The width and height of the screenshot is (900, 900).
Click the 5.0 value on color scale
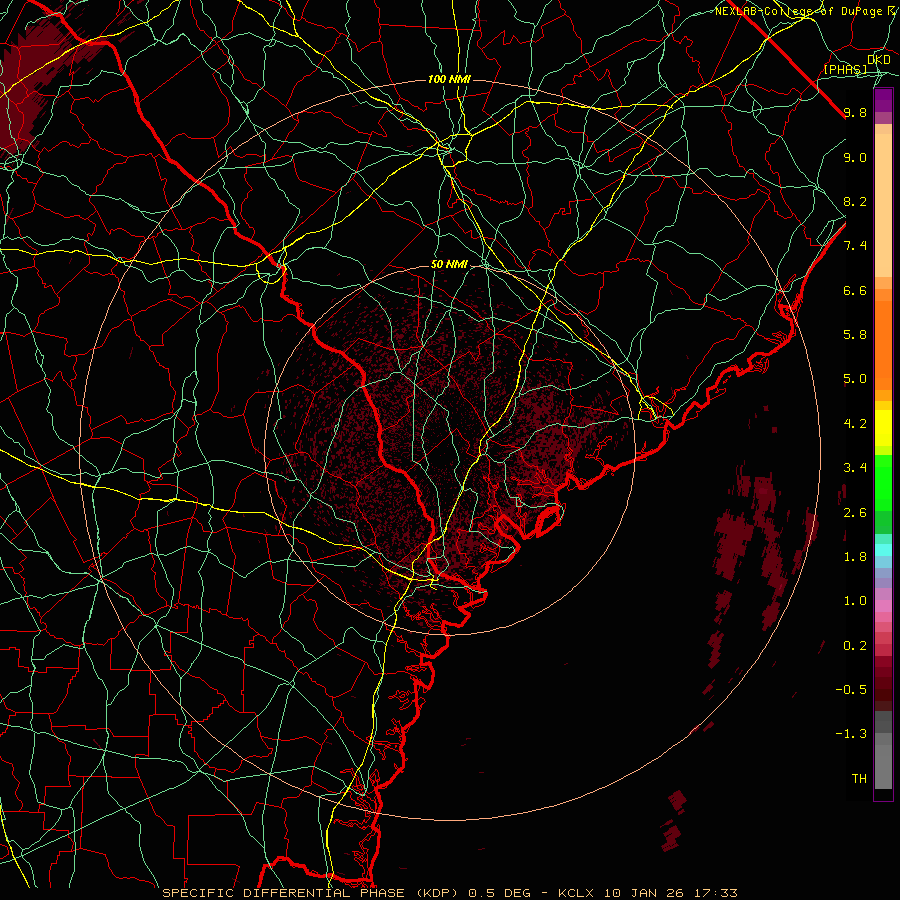(855, 379)
